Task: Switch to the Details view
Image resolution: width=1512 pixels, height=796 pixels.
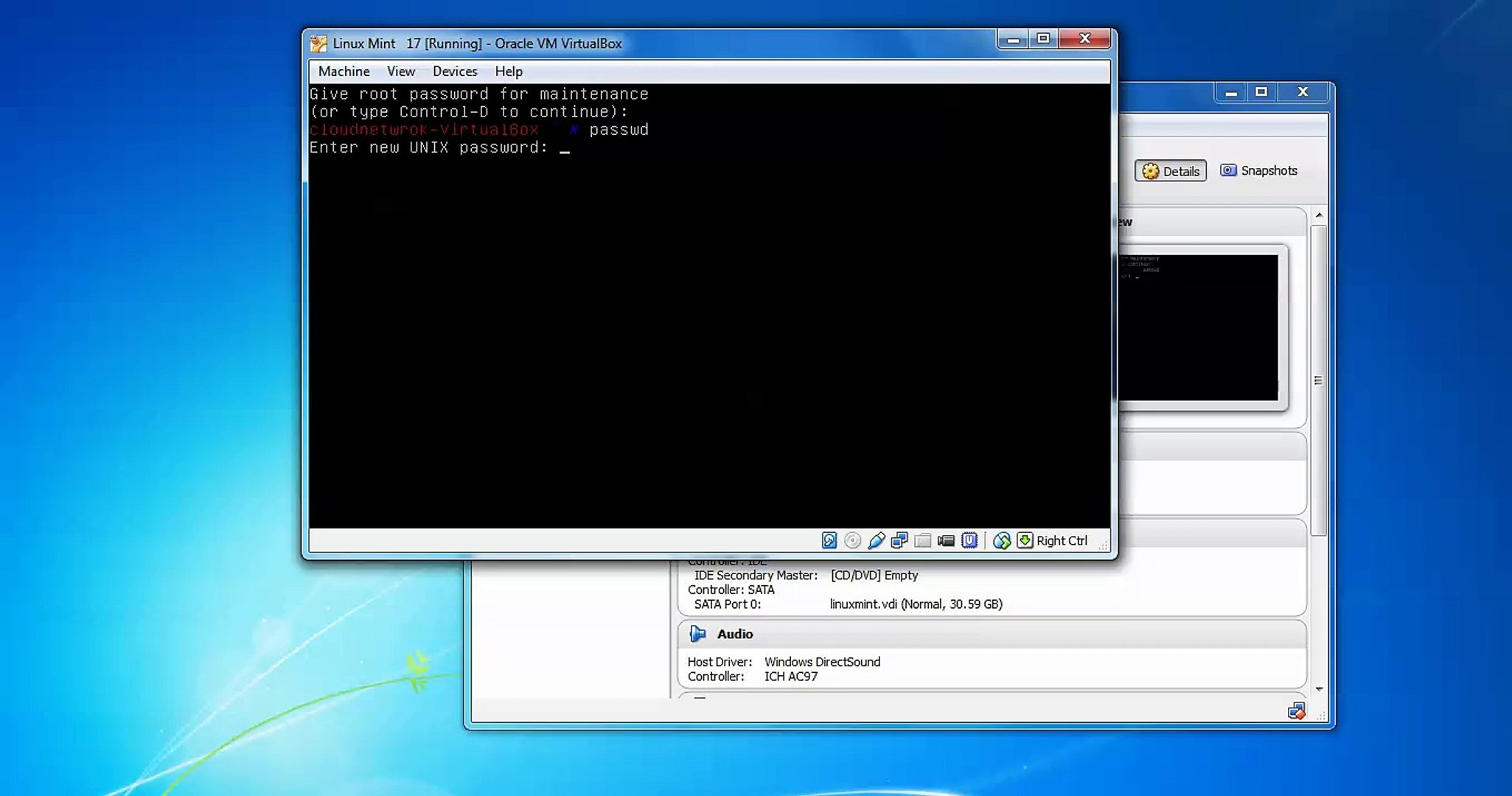Action: coord(1170,171)
